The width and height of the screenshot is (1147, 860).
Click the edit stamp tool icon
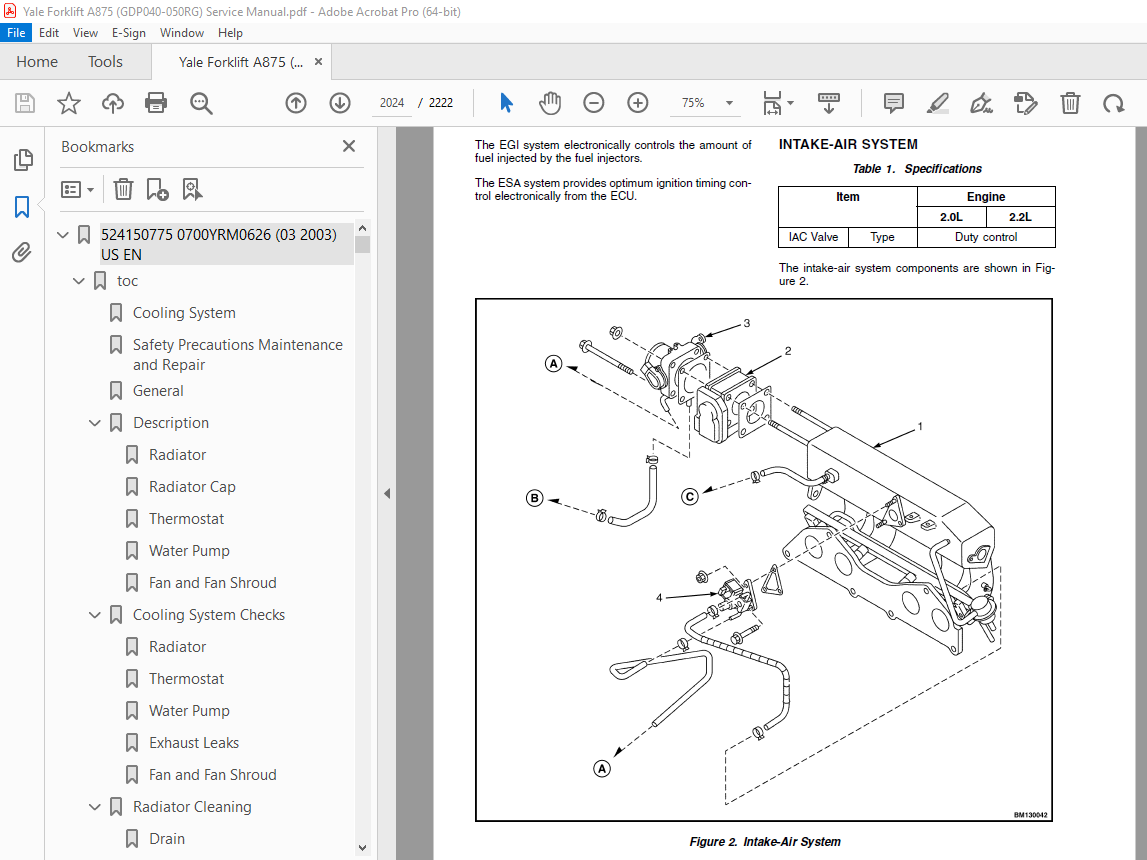pyautogui.click(x=1026, y=103)
